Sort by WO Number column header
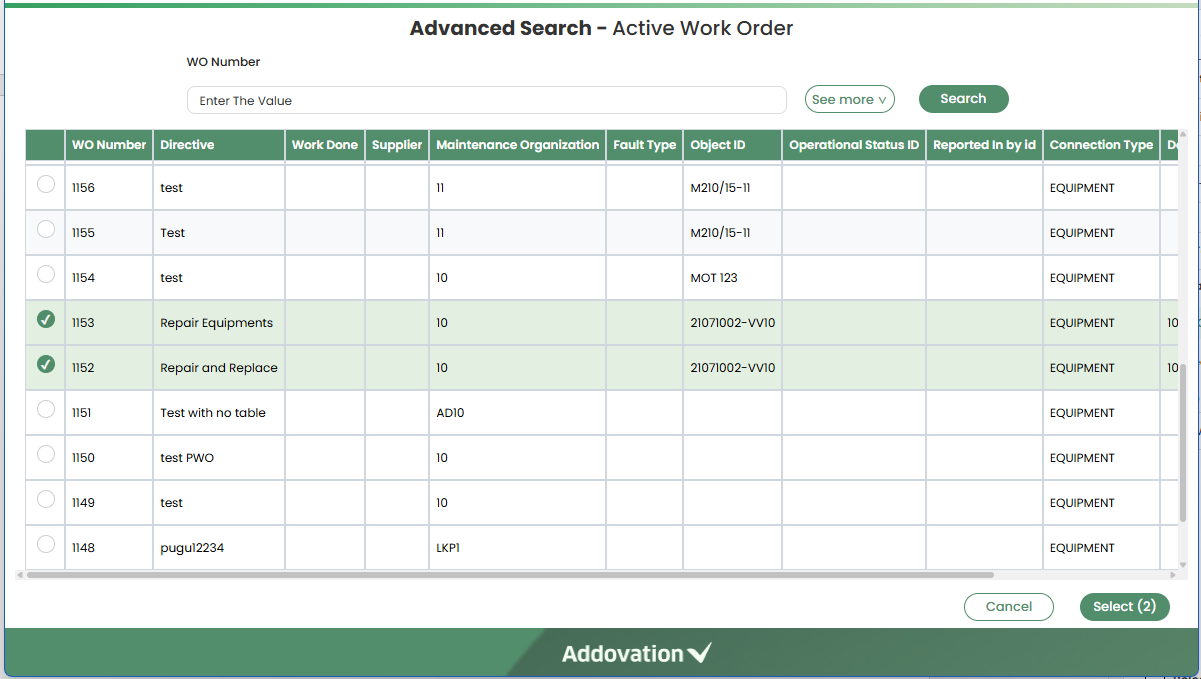 click(x=109, y=145)
